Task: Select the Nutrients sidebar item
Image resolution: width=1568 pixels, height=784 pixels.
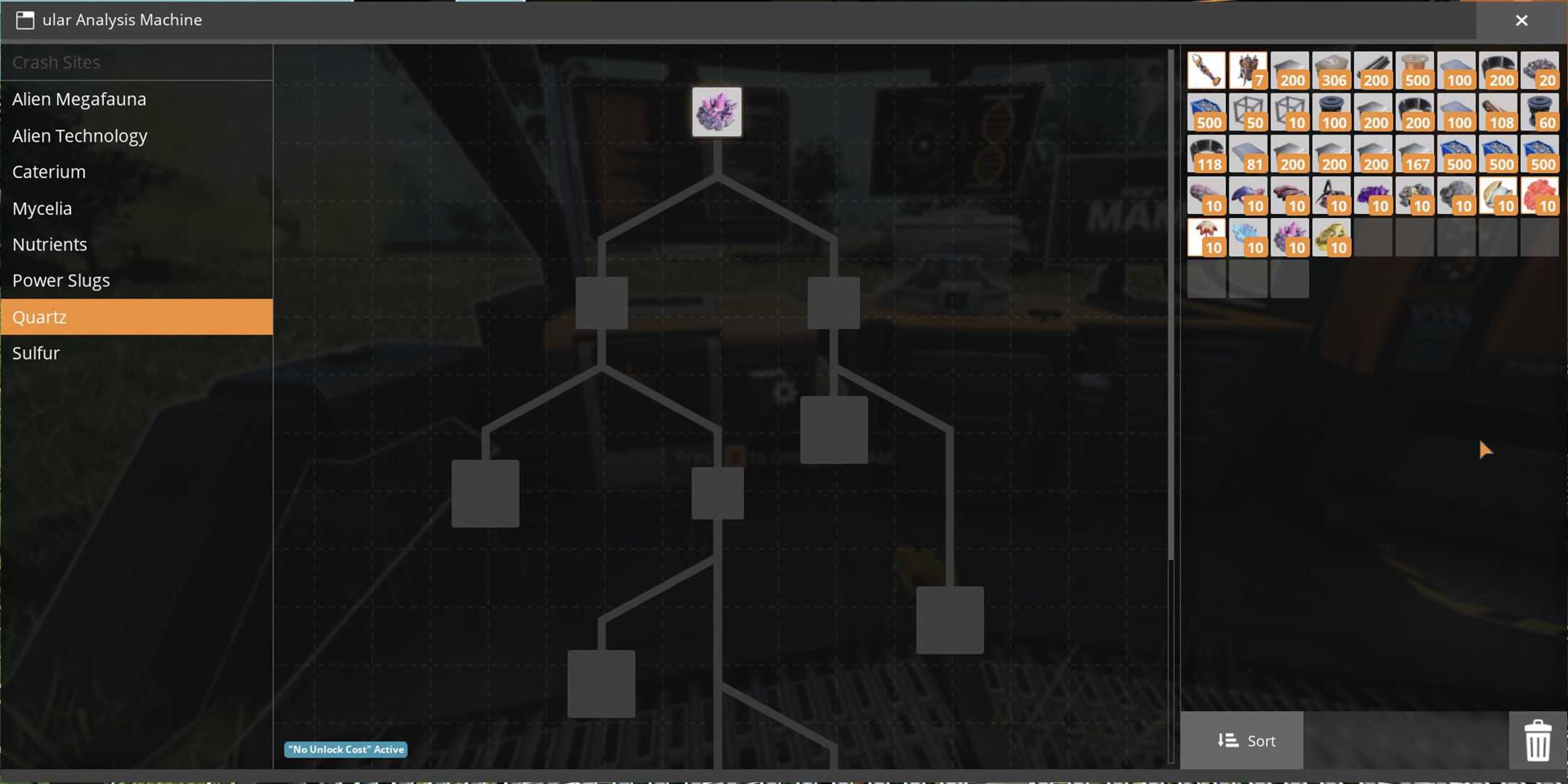Action: click(x=49, y=244)
